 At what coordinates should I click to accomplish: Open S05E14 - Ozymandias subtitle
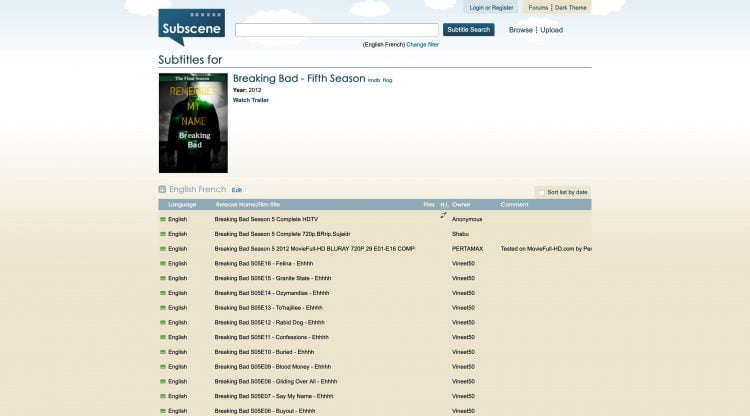[x=272, y=293]
